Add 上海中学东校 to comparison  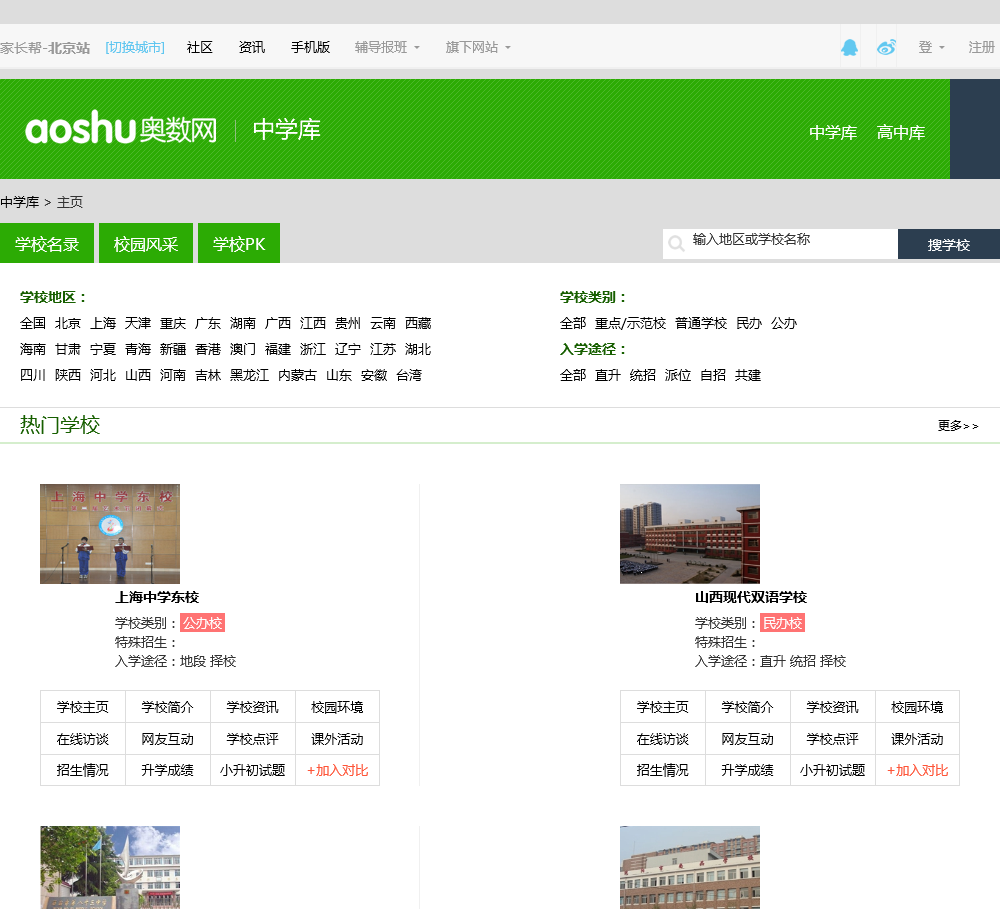point(337,770)
